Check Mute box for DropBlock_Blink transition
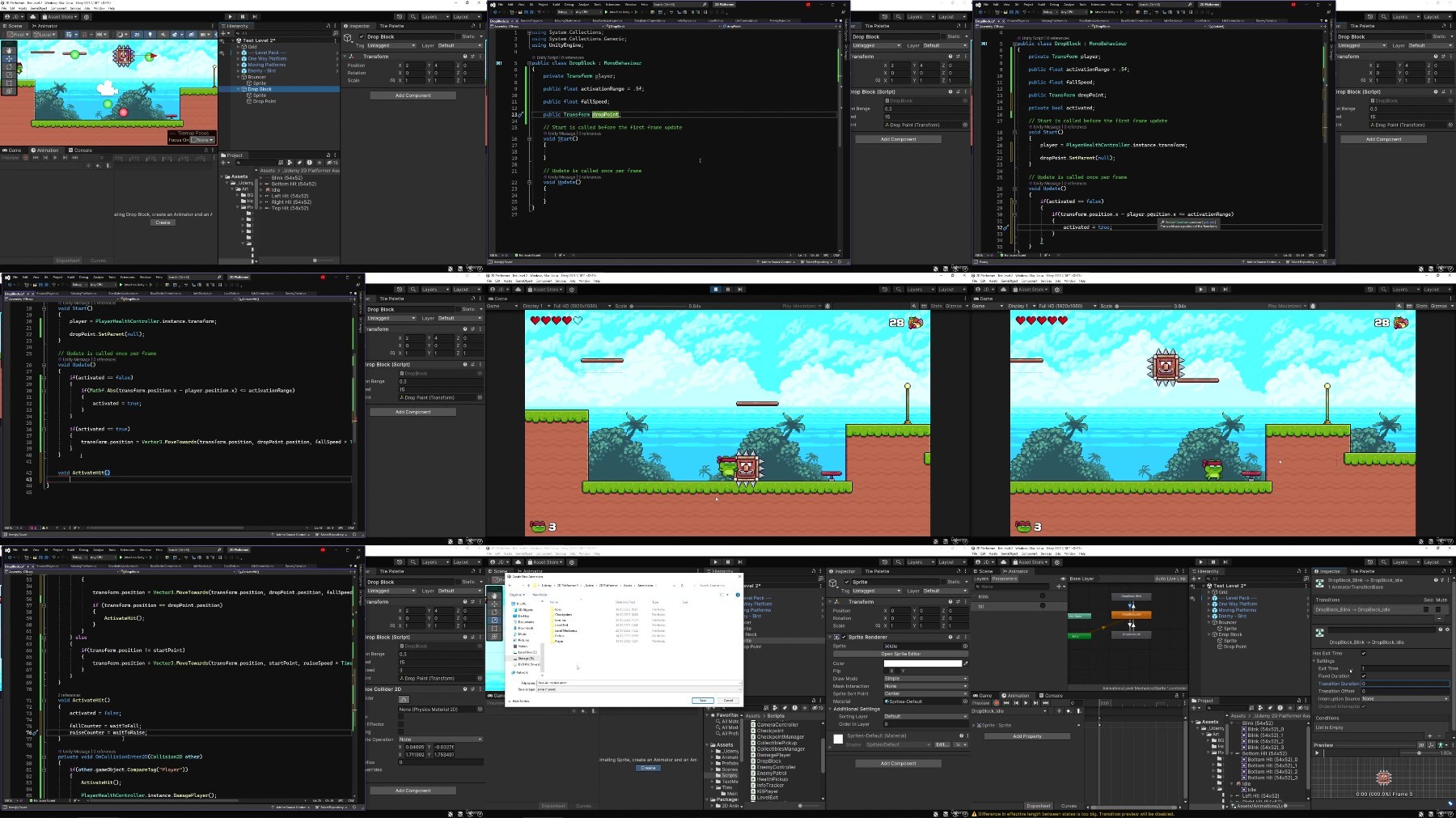Viewport: 1456px width, 818px height. click(1438, 609)
